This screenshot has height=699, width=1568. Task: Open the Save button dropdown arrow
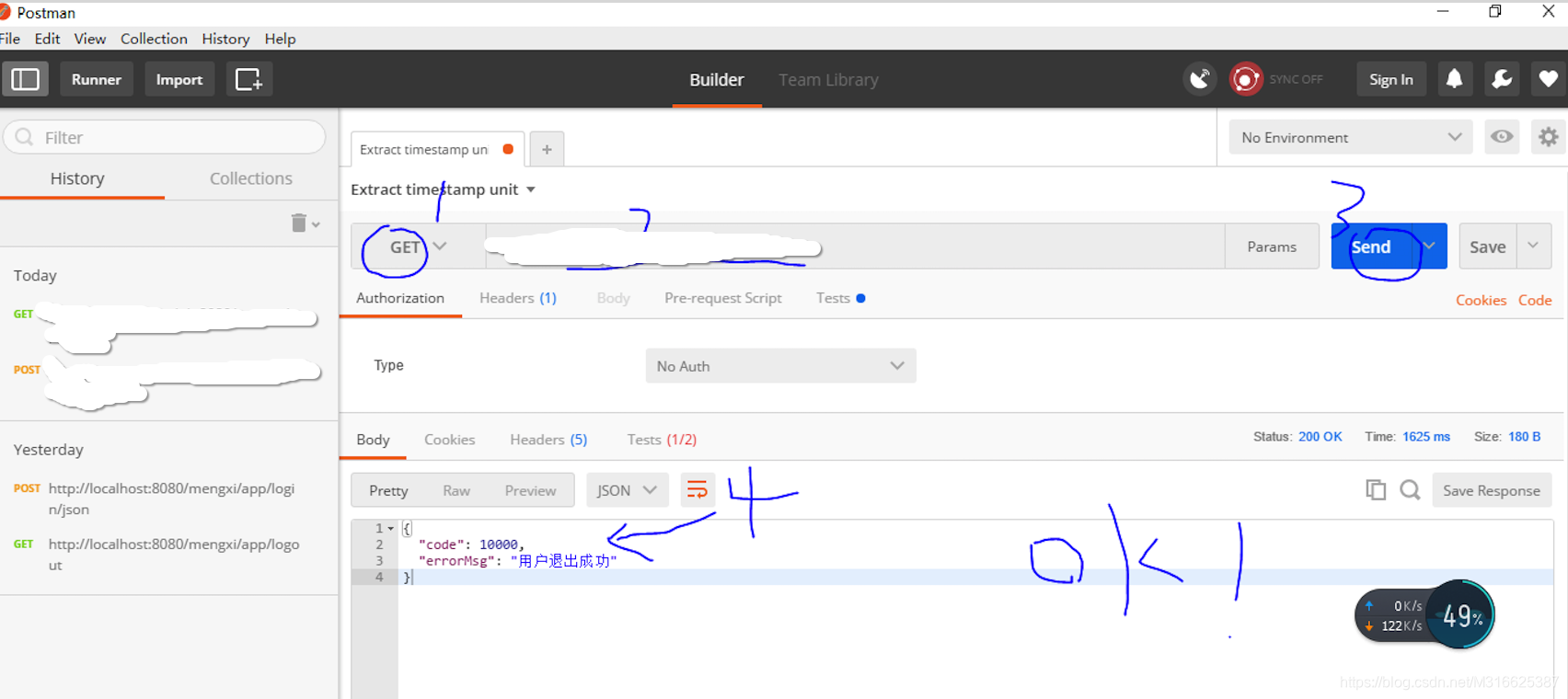(1534, 246)
